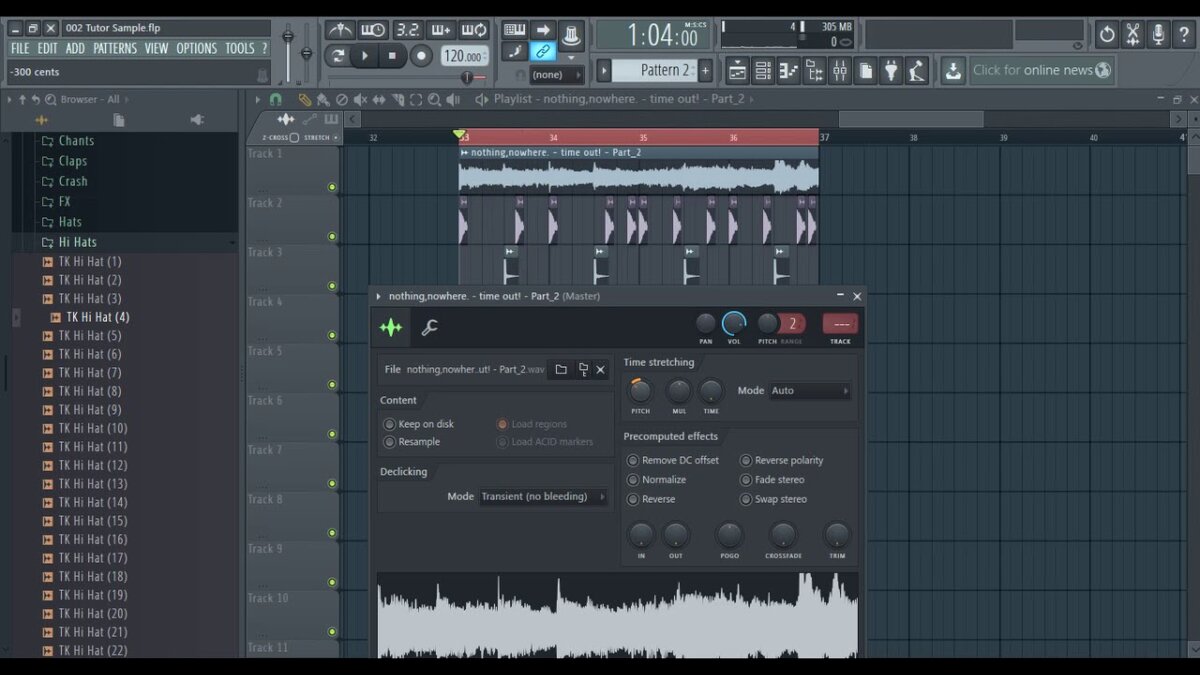Adjust the sampler VOL knob
Viewport: 1200px width, 675px height.
coord(734,323)
